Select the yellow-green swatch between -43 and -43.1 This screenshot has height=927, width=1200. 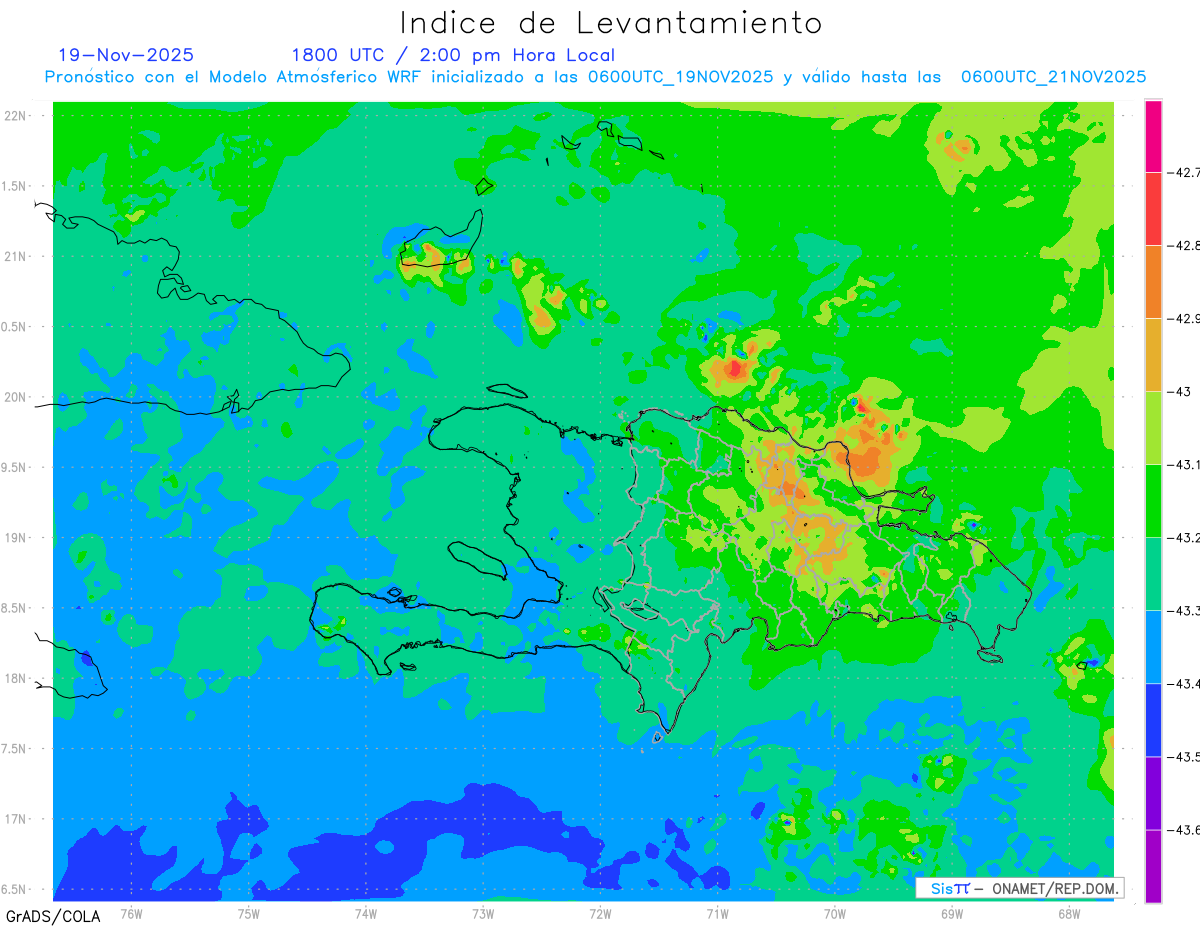tap(1153, 427)
